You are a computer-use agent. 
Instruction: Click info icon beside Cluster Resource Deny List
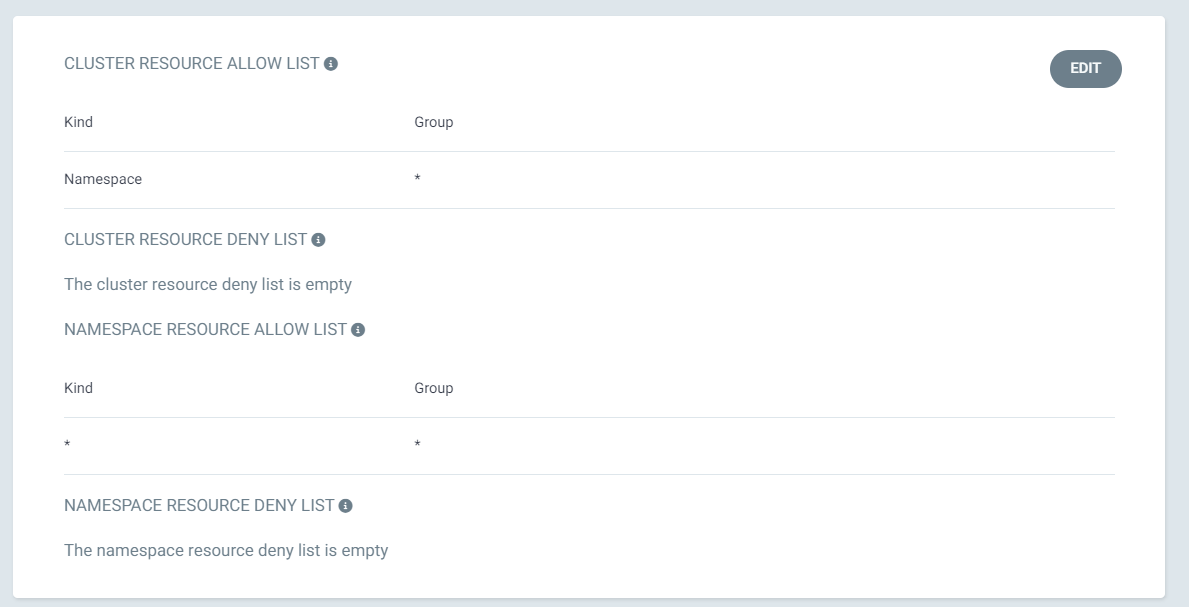click(x=318, y=240)
